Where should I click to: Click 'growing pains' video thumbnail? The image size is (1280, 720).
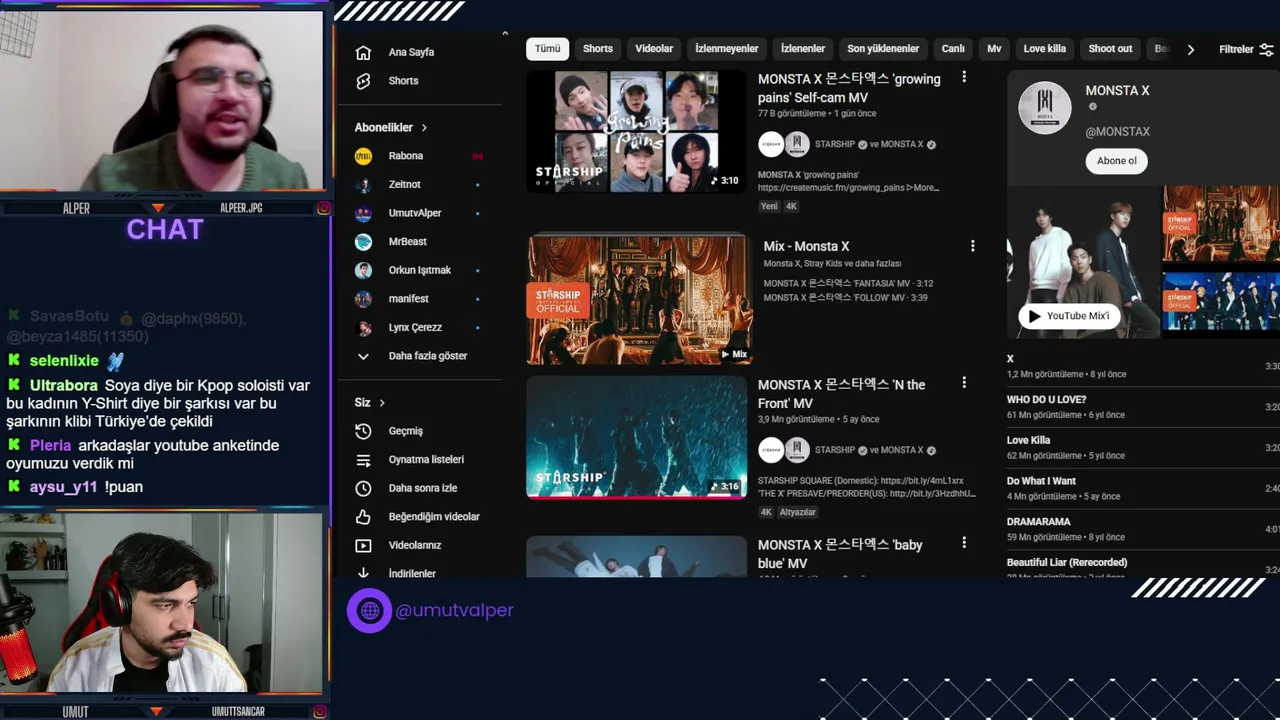pos(637,130)
